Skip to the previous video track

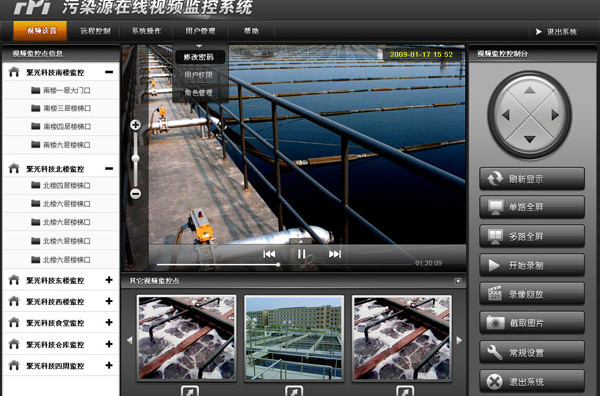tap(269, 254)
